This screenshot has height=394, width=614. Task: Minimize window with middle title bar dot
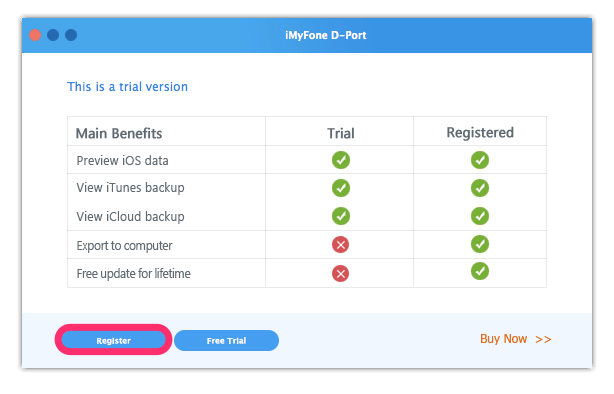[53, 35]
